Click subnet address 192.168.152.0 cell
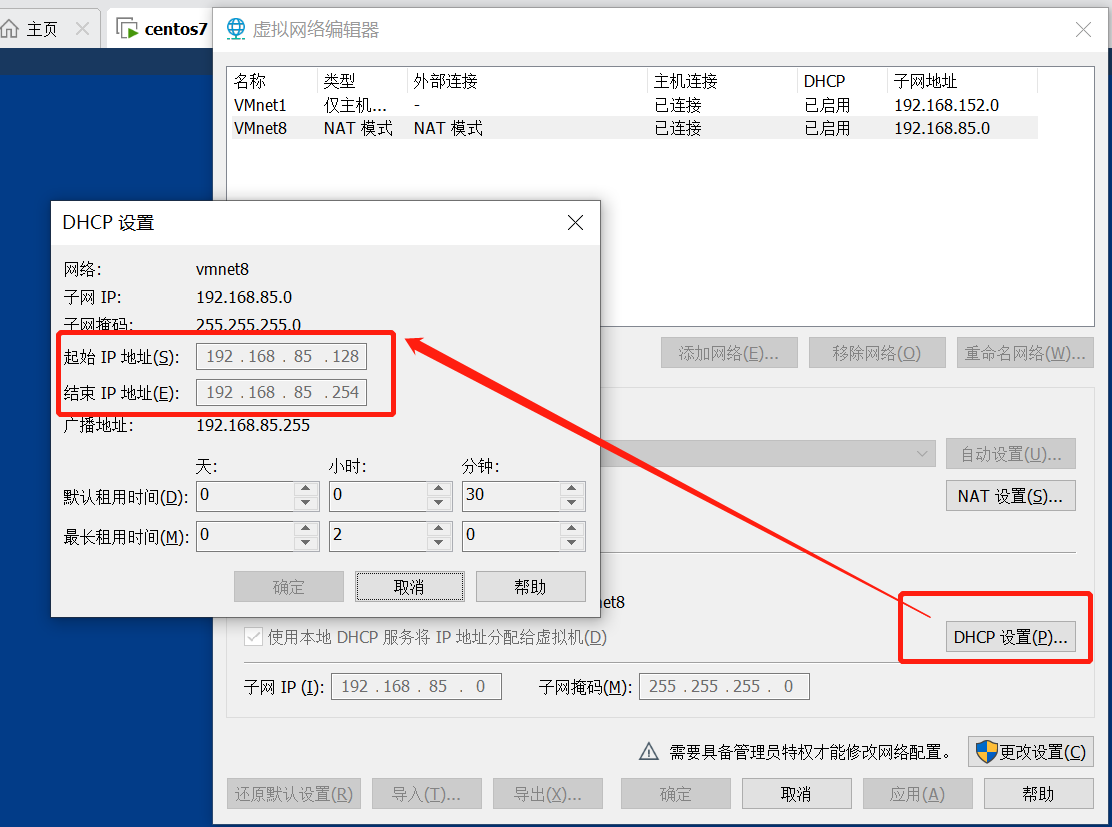 tap(946, 106)
